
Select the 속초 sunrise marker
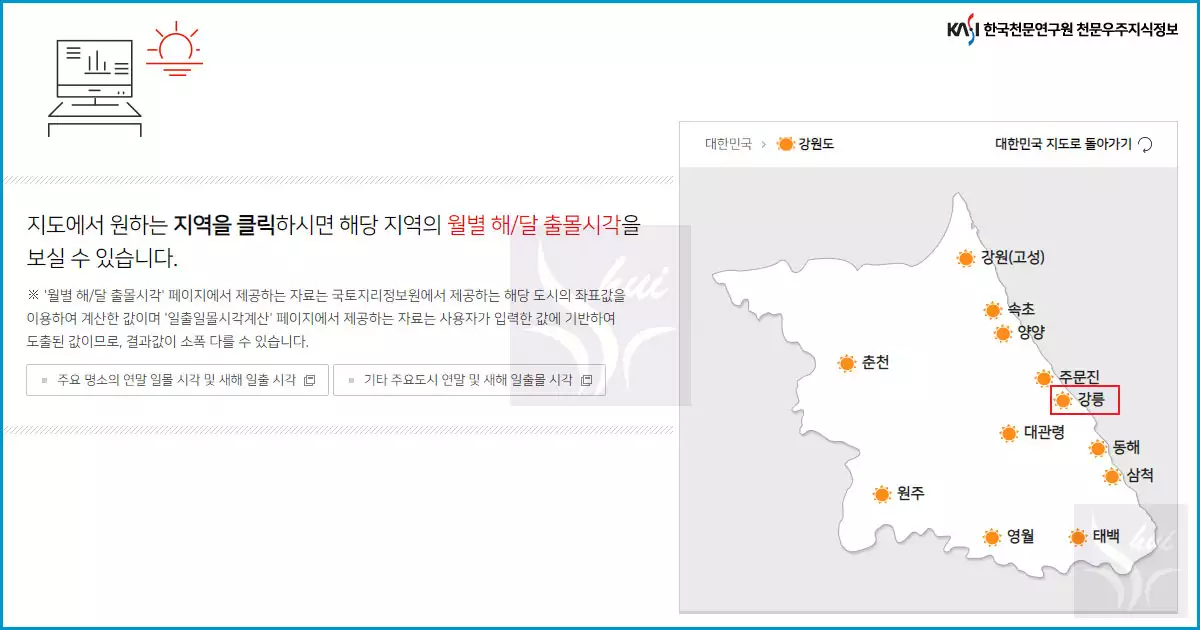(x=990, y=311)
